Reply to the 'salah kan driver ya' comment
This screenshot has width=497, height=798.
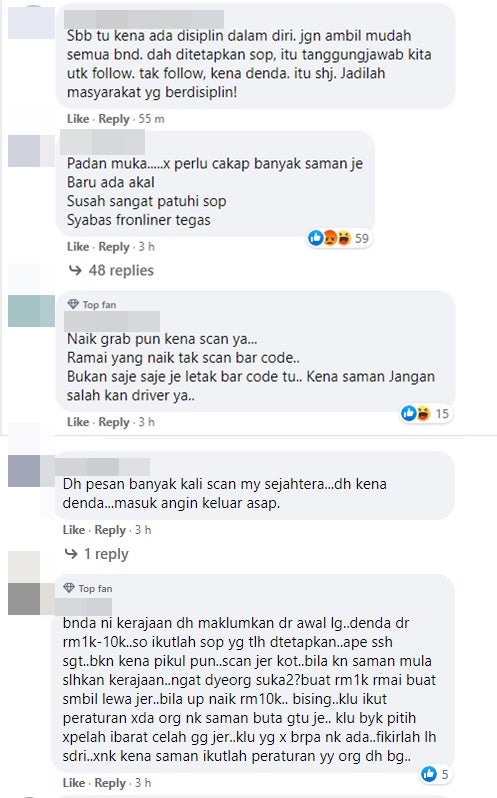(114, 422)
